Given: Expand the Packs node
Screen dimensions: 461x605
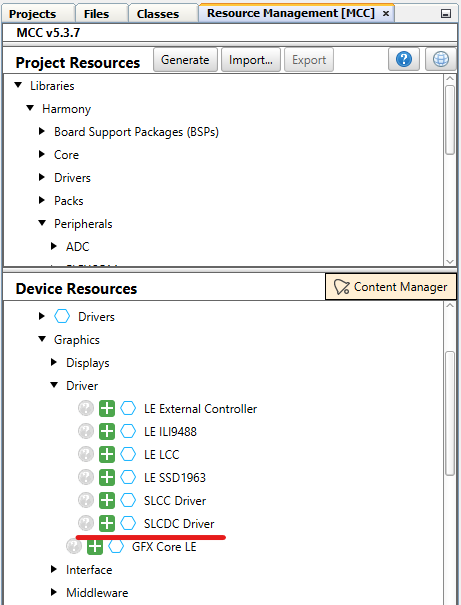Looking at the screenshot, I should pos(42,201).
